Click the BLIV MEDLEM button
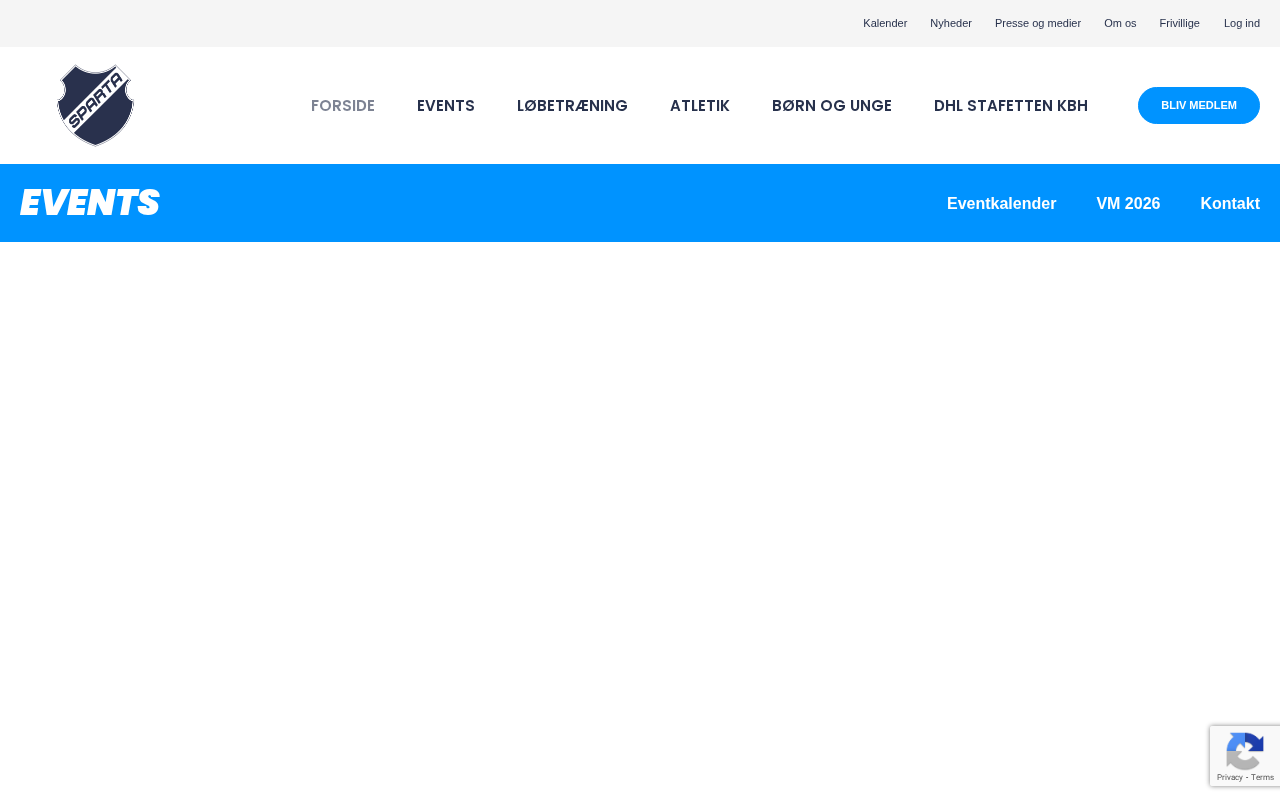The image size is (1280, 800). (x=1199, y=105)
